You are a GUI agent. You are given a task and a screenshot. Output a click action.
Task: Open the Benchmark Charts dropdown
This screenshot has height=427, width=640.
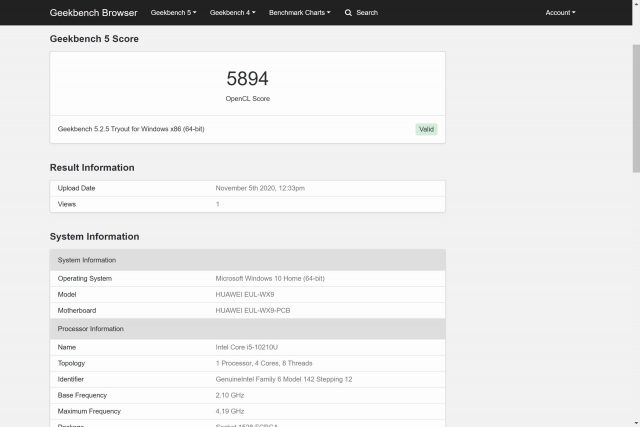pos(300,13)
